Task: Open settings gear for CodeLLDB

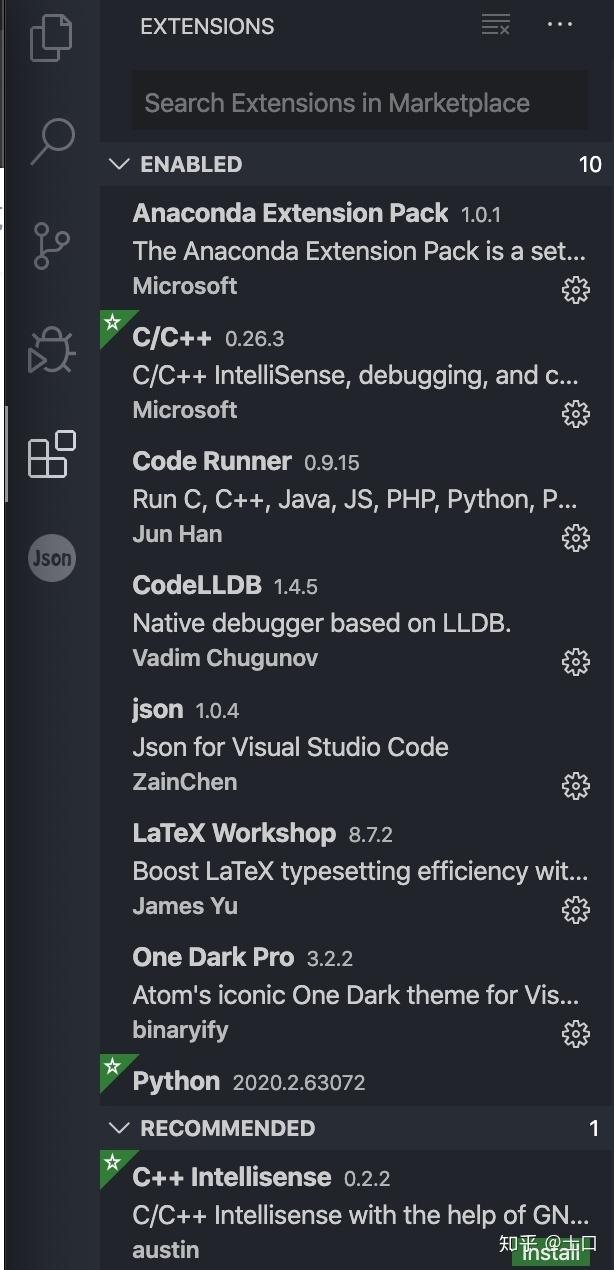Action: point(576,662)
